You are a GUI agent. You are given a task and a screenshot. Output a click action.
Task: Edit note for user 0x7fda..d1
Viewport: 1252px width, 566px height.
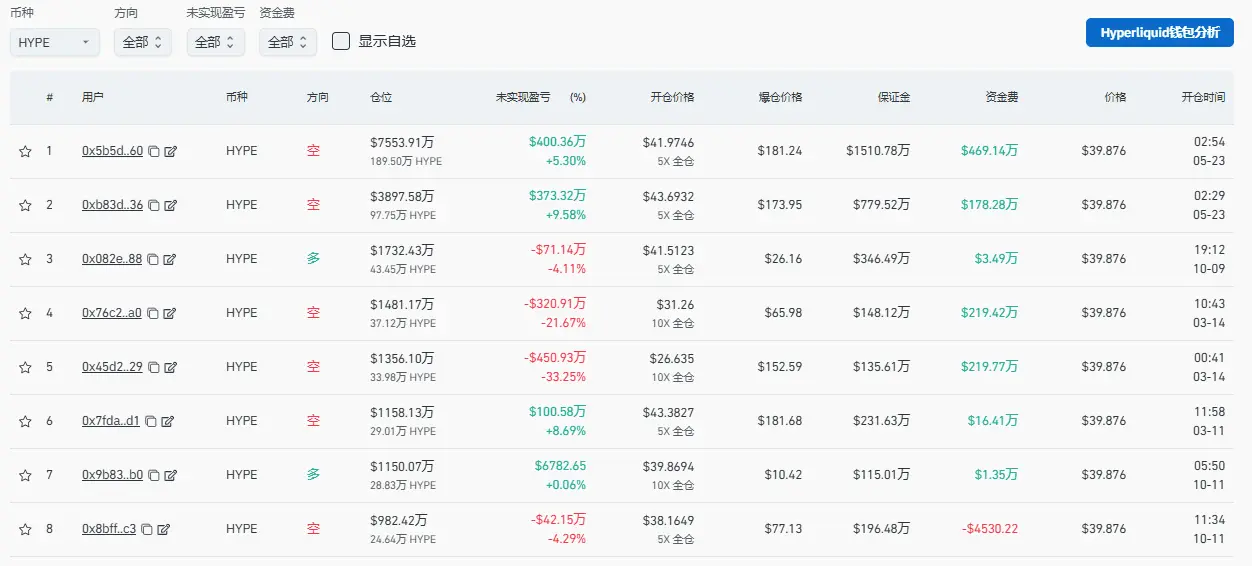click(167, 421)
